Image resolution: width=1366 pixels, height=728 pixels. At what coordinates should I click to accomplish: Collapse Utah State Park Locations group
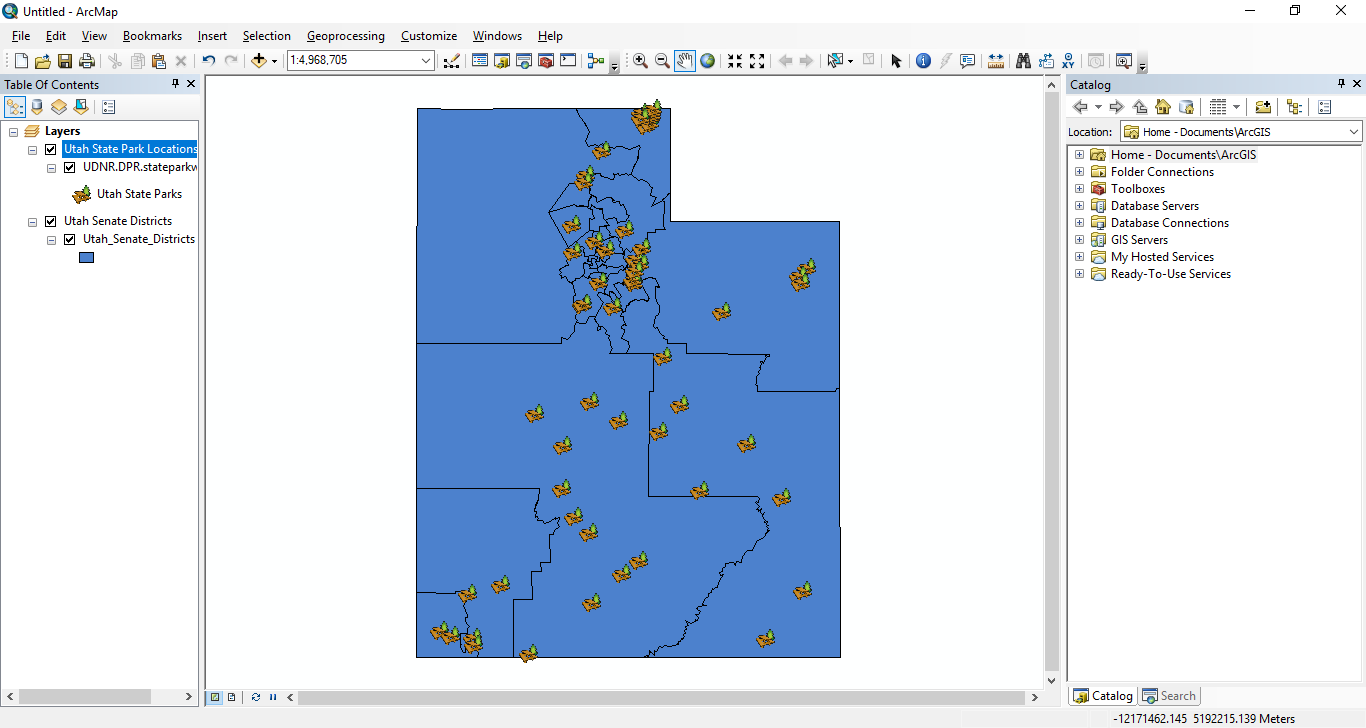(33, 149)
